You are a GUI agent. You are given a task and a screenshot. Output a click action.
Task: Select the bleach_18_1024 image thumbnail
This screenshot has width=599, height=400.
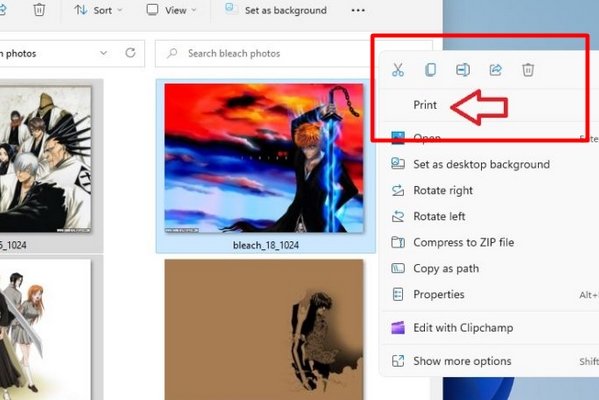(264, 158)
